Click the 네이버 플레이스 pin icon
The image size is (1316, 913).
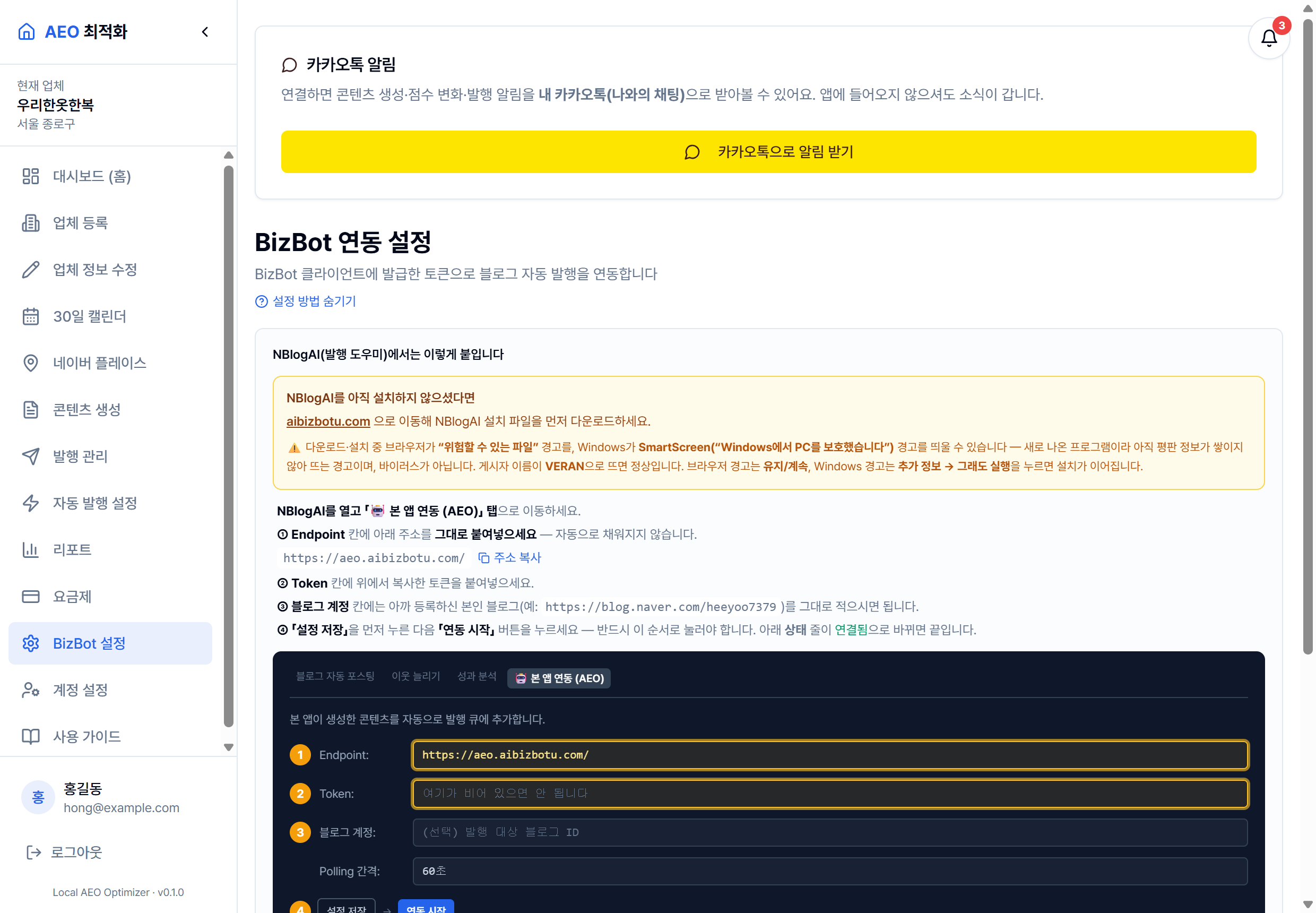pos(31,363)
